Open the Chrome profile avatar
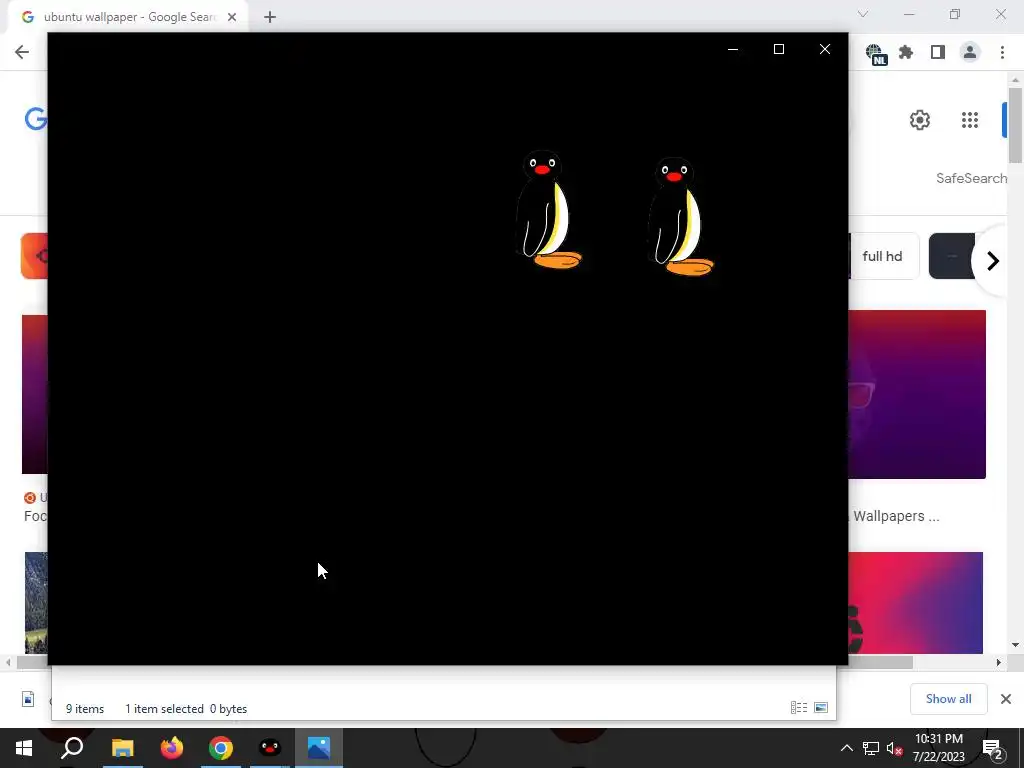Viewport: 1024px width, 768px height. 970,52
